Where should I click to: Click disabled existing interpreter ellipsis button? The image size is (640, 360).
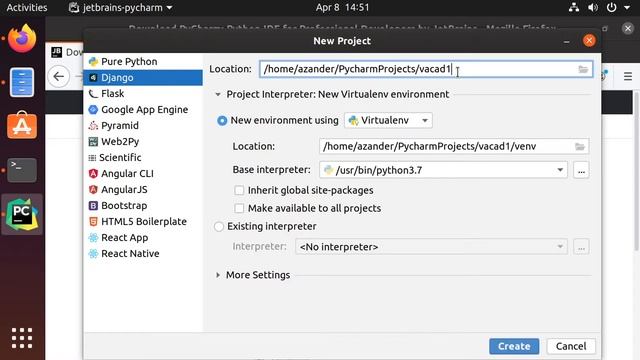[581, 247]
